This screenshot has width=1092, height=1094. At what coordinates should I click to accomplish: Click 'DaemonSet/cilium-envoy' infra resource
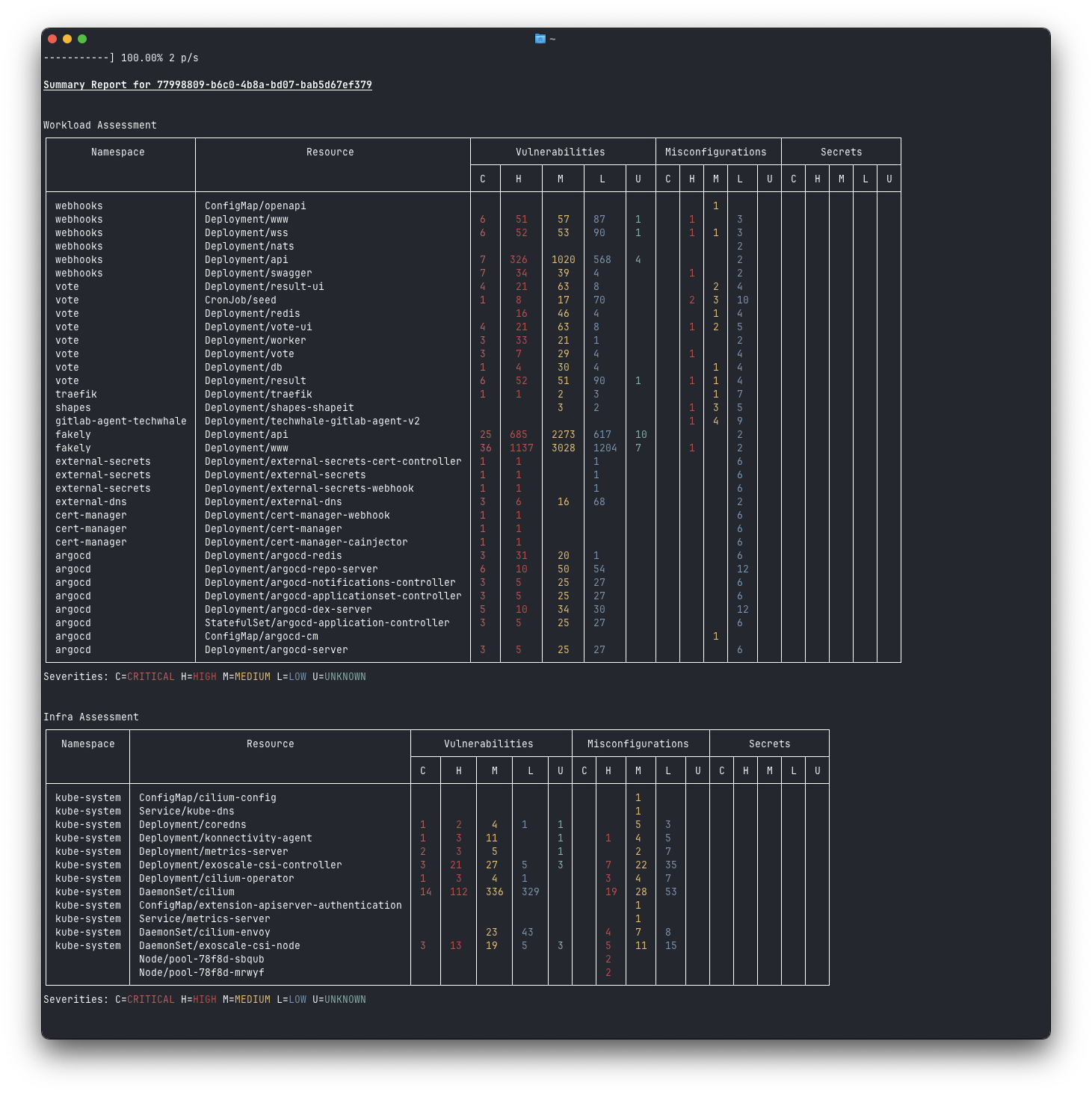[x=205, y=933]
